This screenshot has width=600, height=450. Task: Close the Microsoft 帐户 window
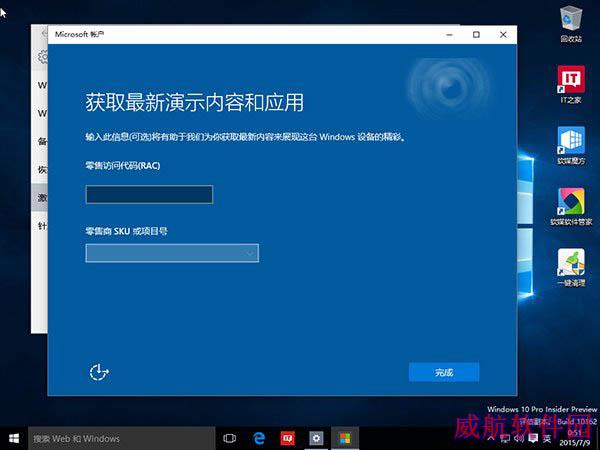pos(503,35)
